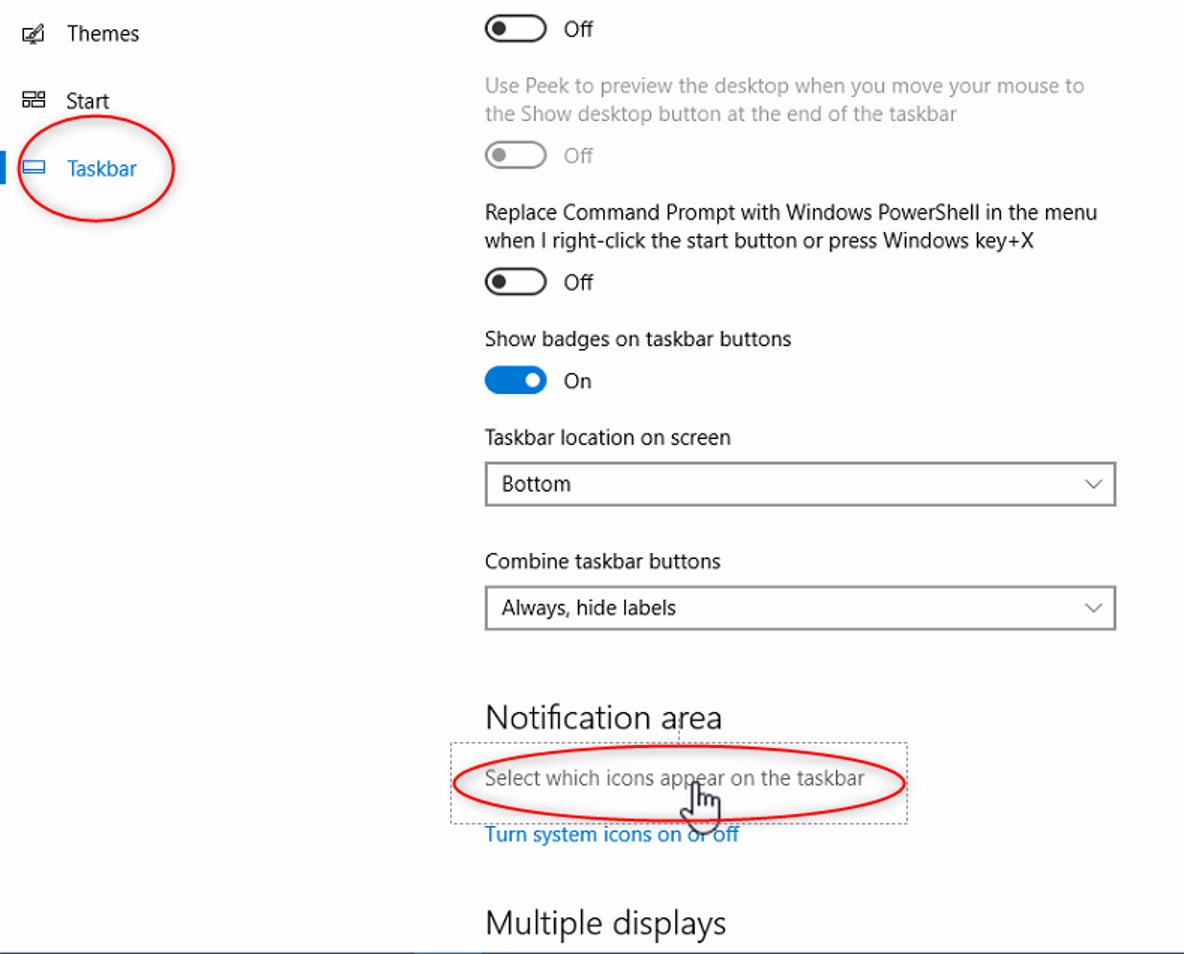Click chevron next to Always, hide labels
Image resolution: width=1184 pixels, height=954 pixels.
tap(1093, 608)
